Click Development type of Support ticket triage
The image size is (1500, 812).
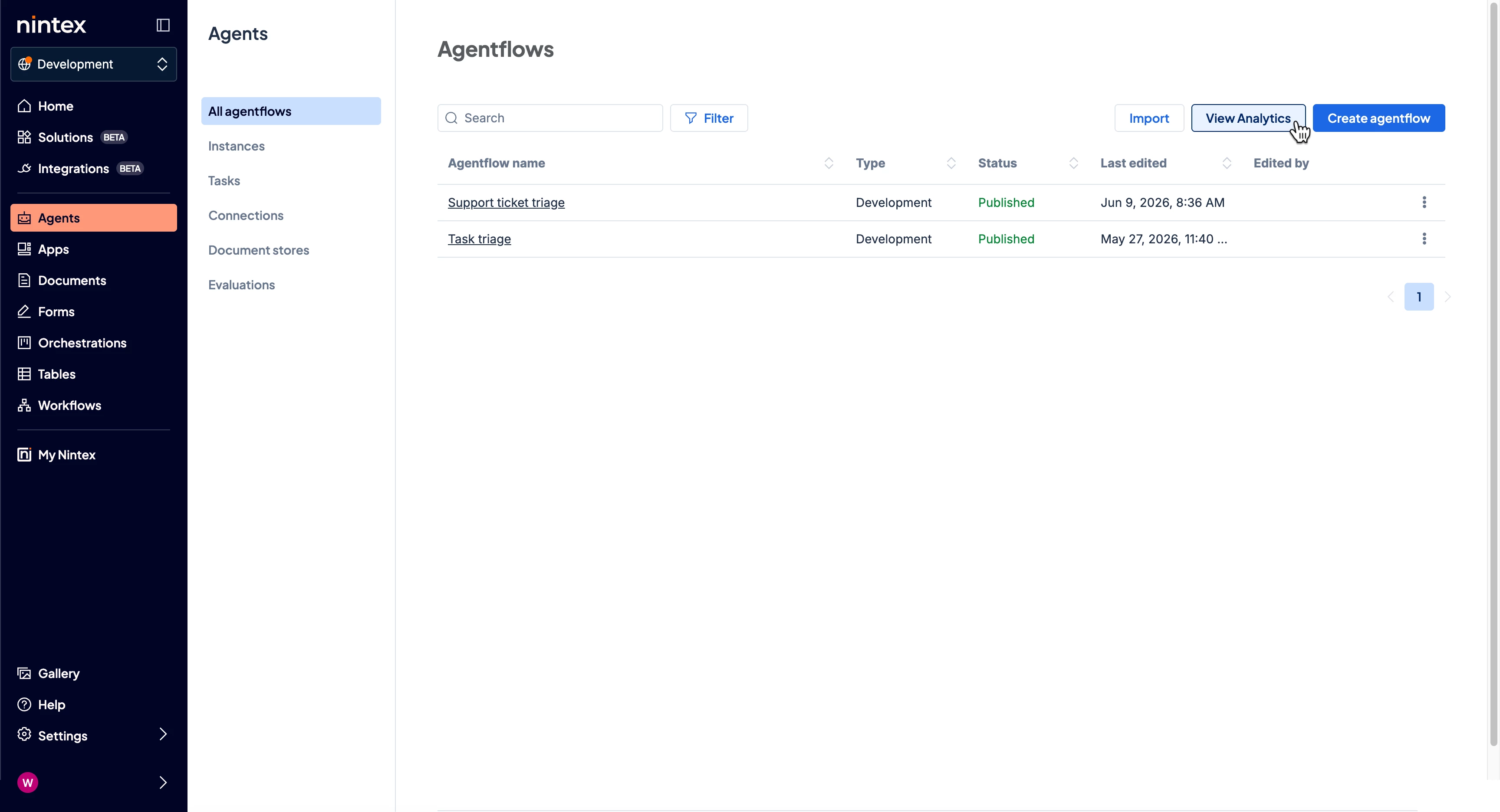point(893,203)
